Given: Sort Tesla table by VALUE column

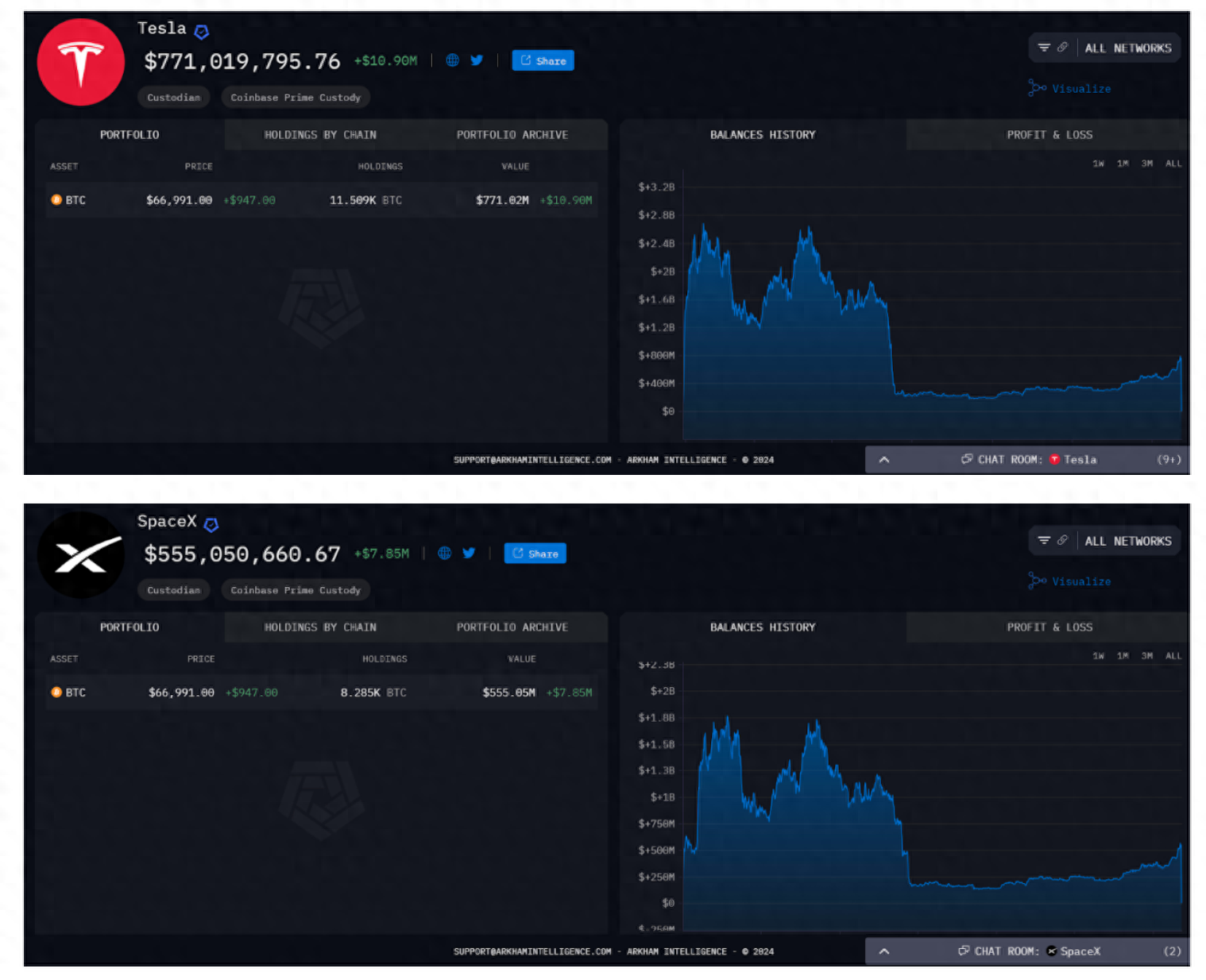Looking at the screenshot, I should click(515, 167).
